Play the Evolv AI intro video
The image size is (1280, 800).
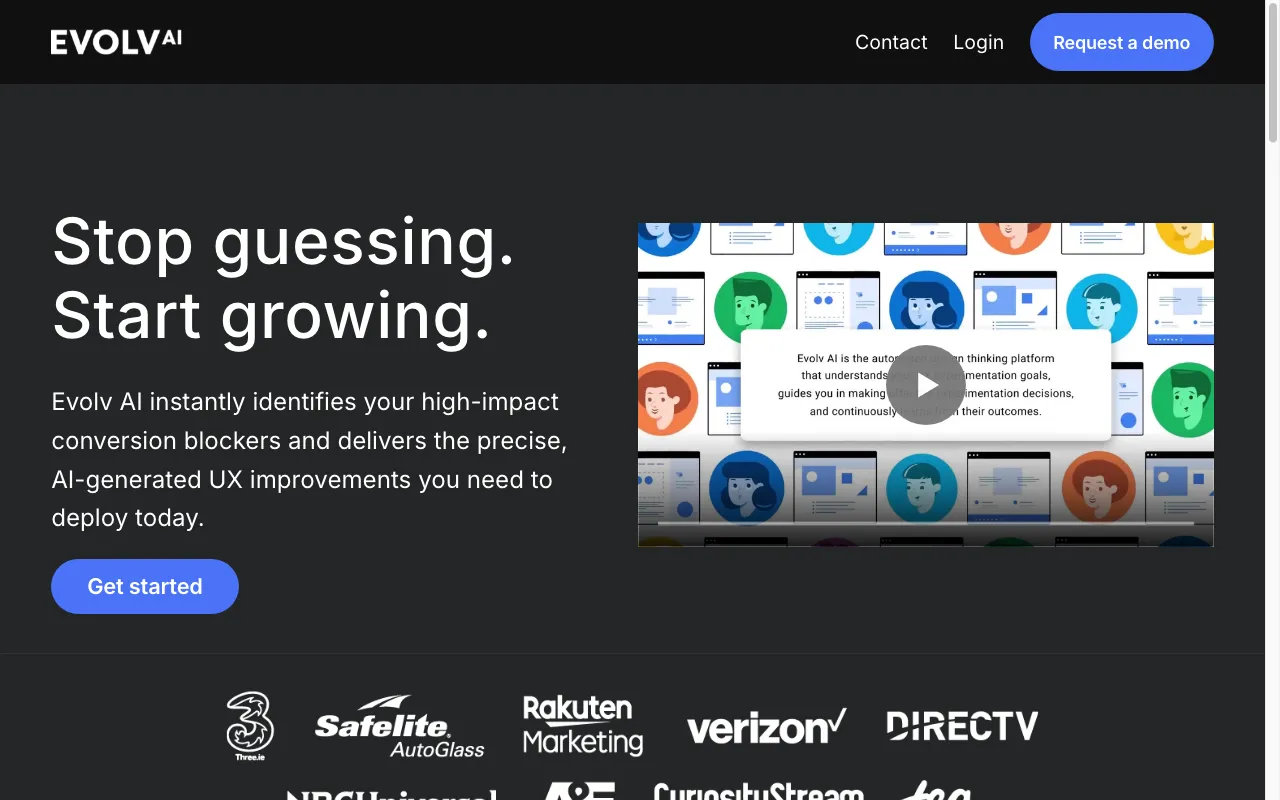pyautogui.click(x=926, y=385)
